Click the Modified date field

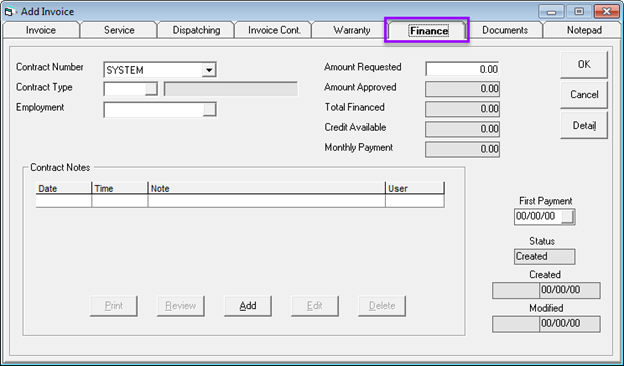pyautogui.click(x=569, y=324)
